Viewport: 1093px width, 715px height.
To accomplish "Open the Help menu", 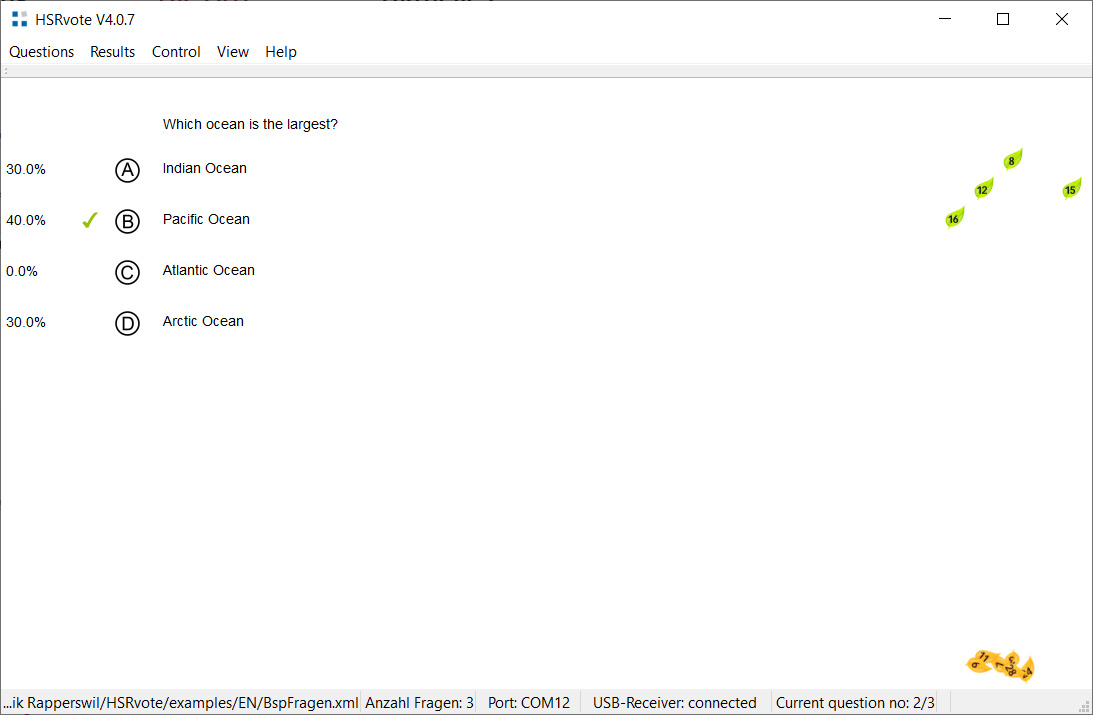I will [x=281, y=52].
